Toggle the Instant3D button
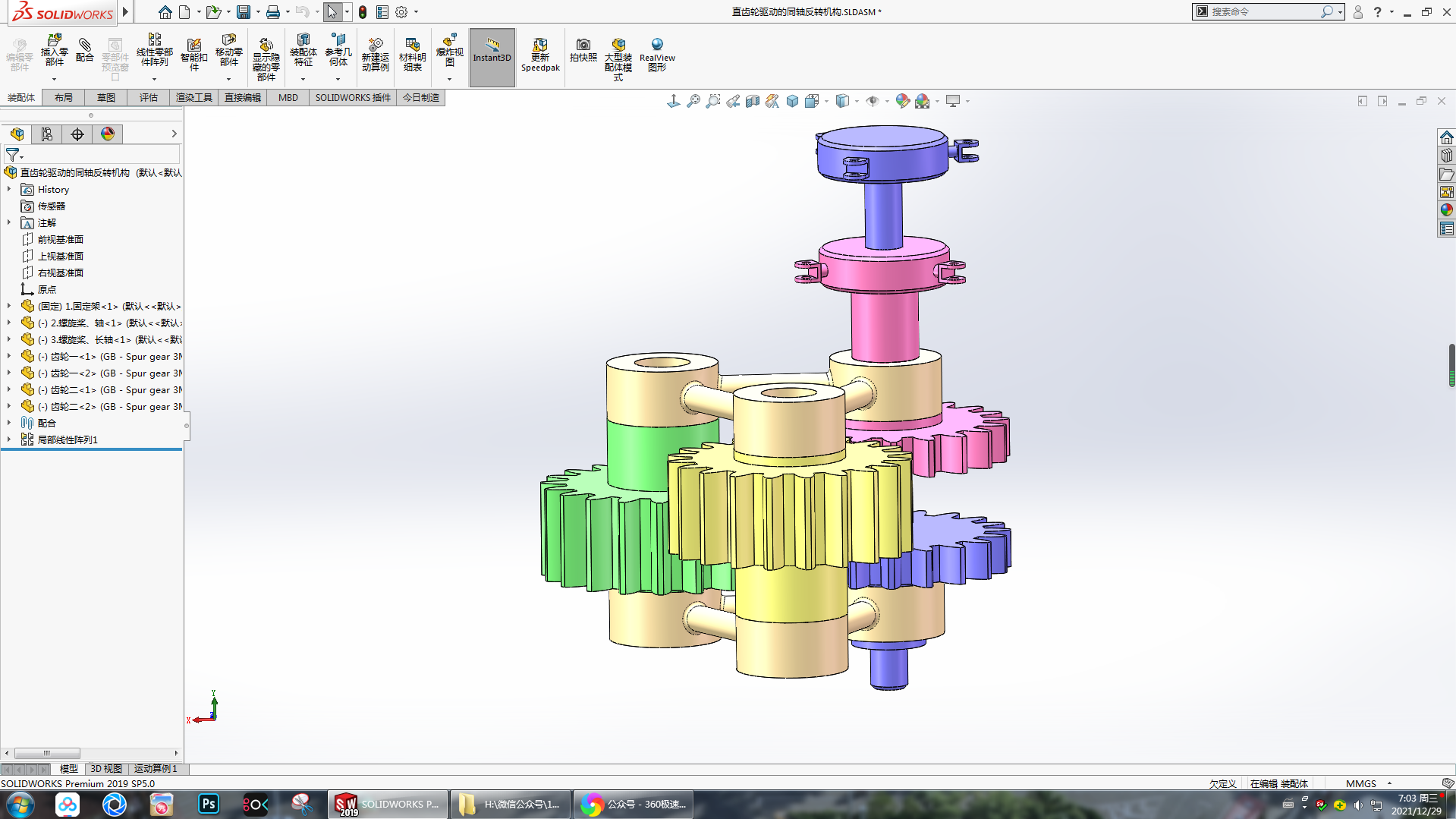Screen dimensions: 1456x819 coord(492,57)
